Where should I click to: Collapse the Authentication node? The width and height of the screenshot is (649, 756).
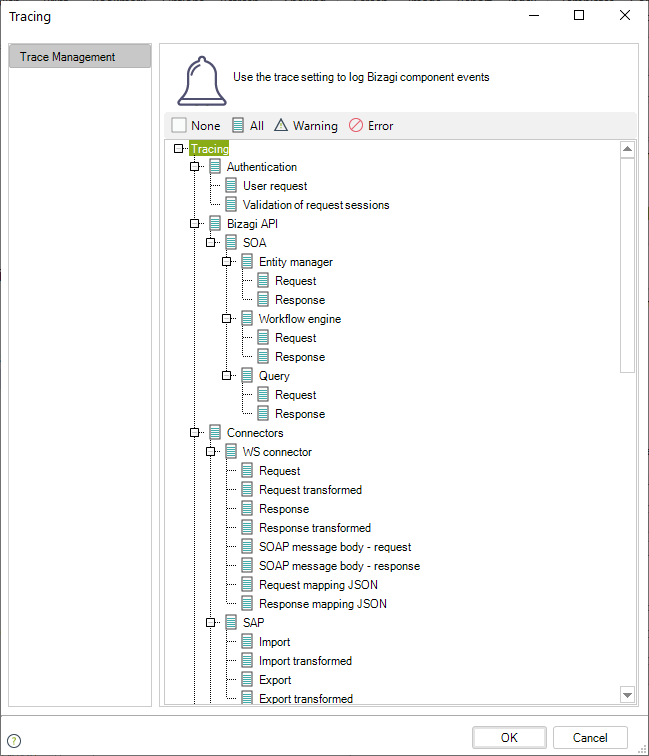(194, 167)
